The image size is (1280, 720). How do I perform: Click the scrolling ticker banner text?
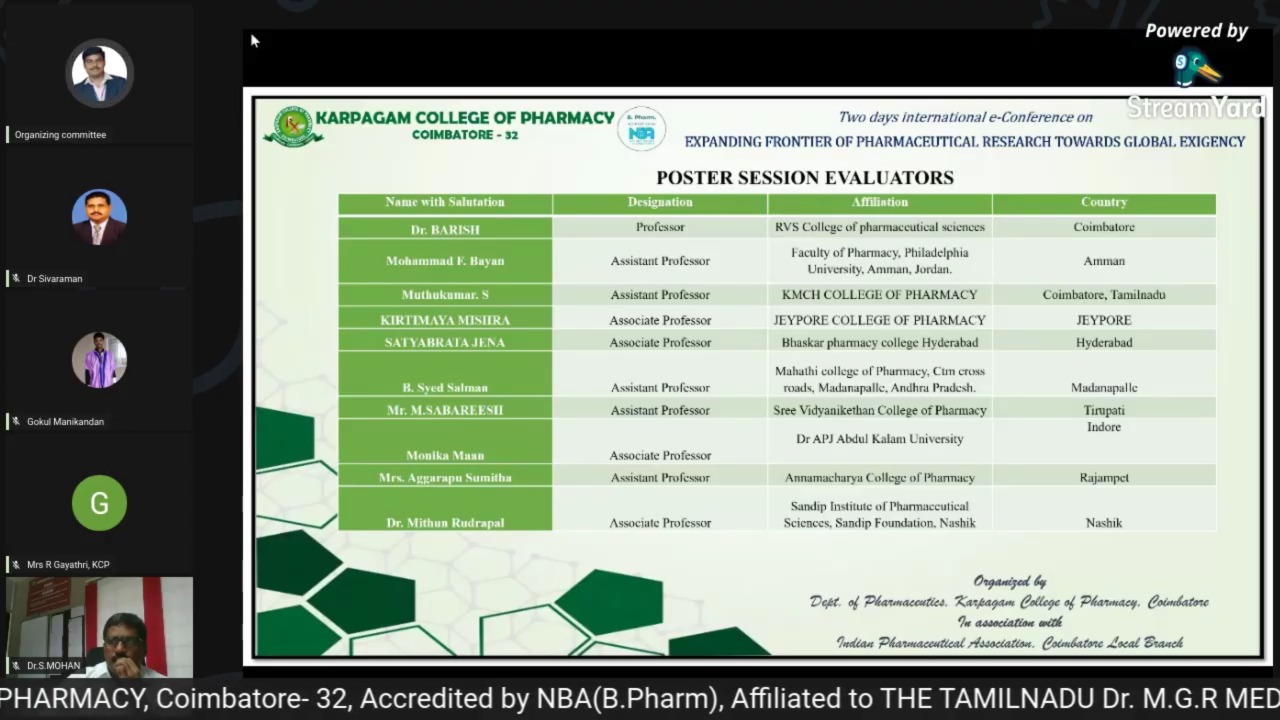(x=640, y=698)
